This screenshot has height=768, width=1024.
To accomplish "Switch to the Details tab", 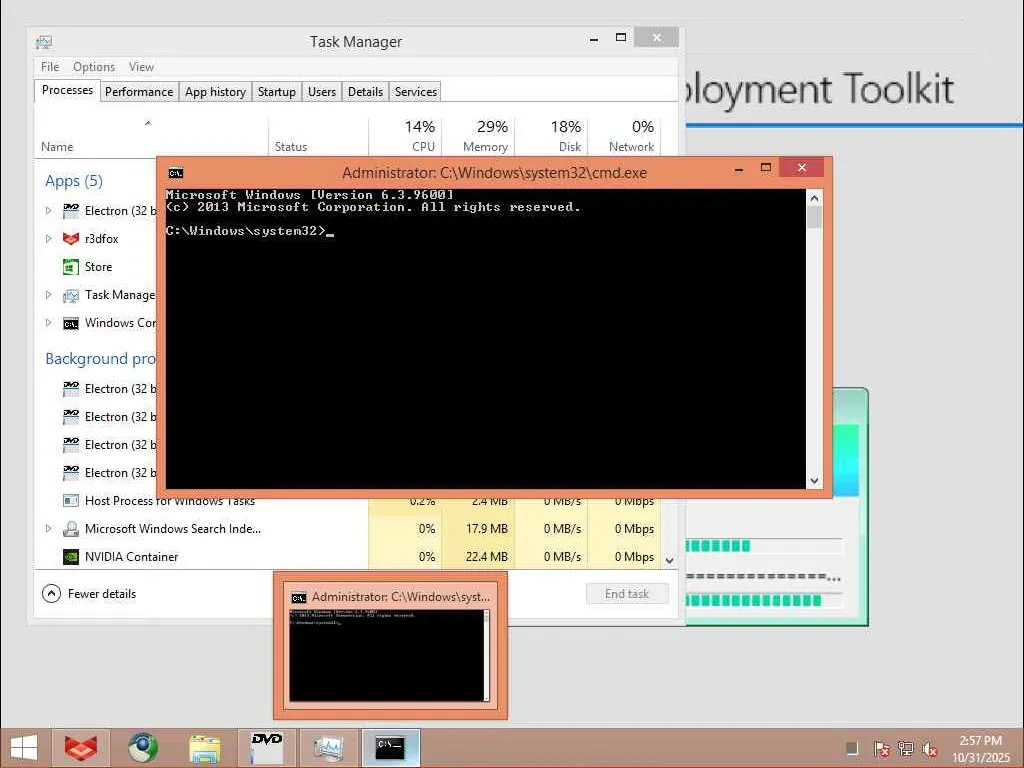I will 366,92.
